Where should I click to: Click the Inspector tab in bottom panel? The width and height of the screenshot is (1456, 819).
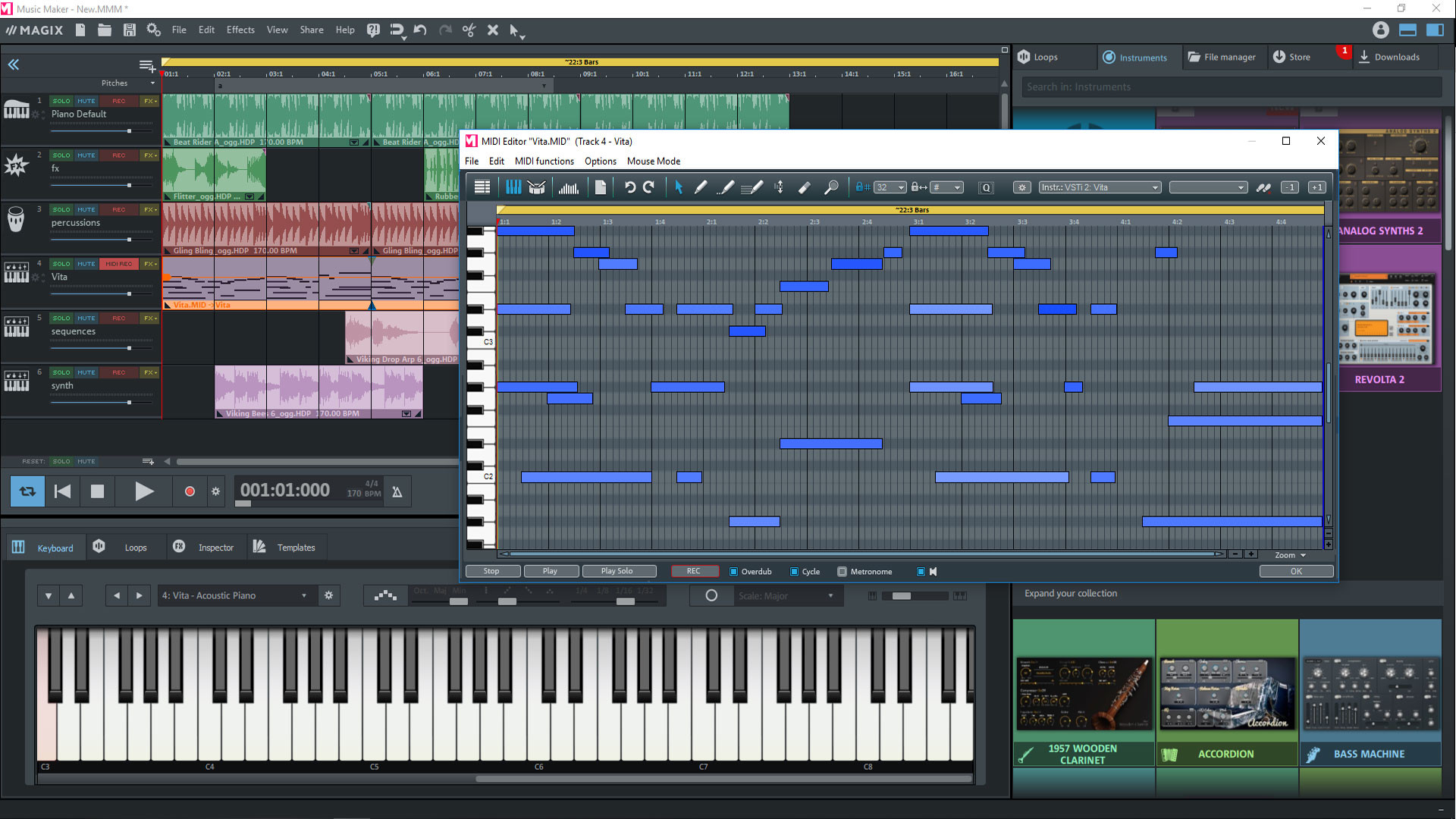pyautogui.click(x=216, y=547)
